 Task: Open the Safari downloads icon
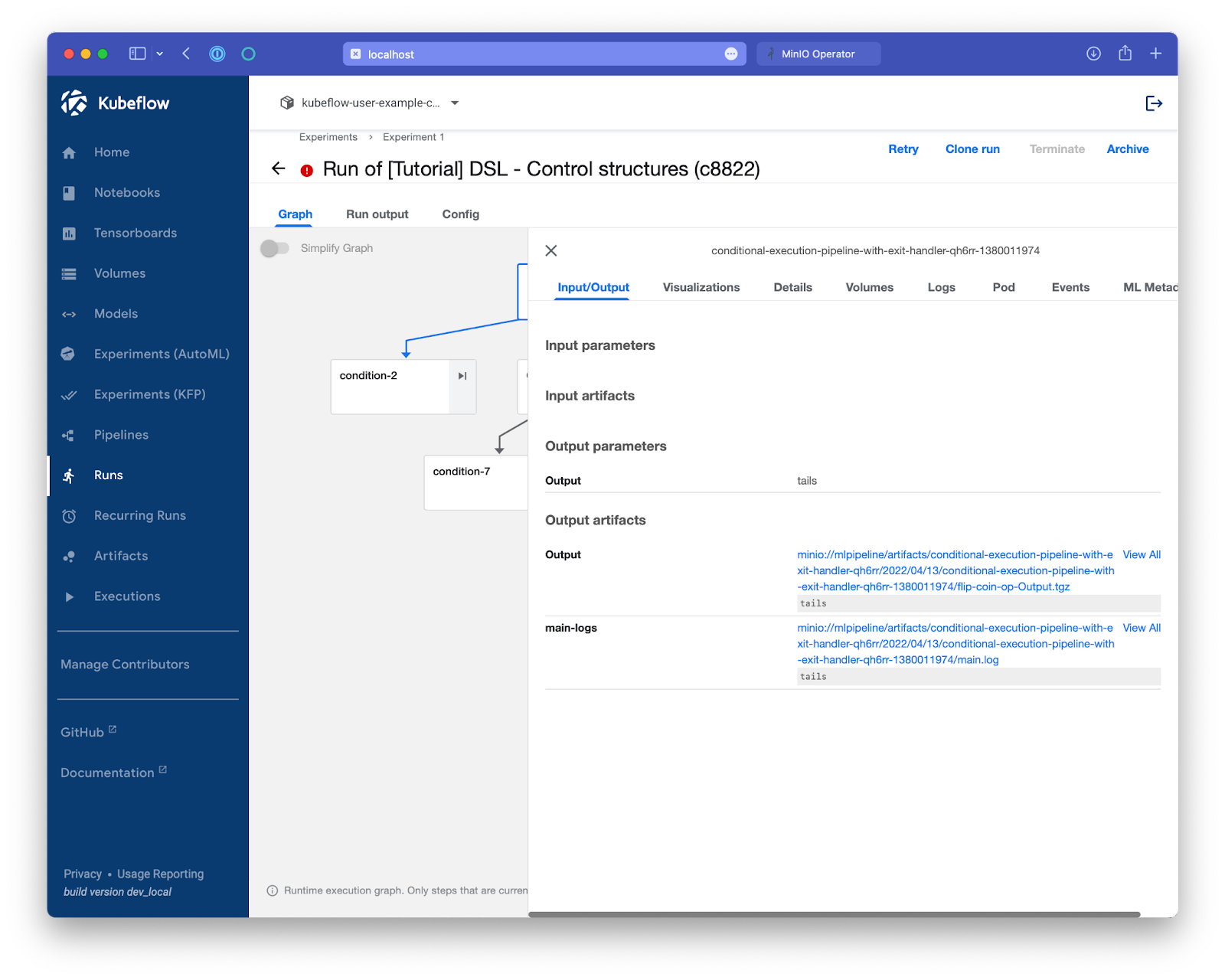(1093, 54)
